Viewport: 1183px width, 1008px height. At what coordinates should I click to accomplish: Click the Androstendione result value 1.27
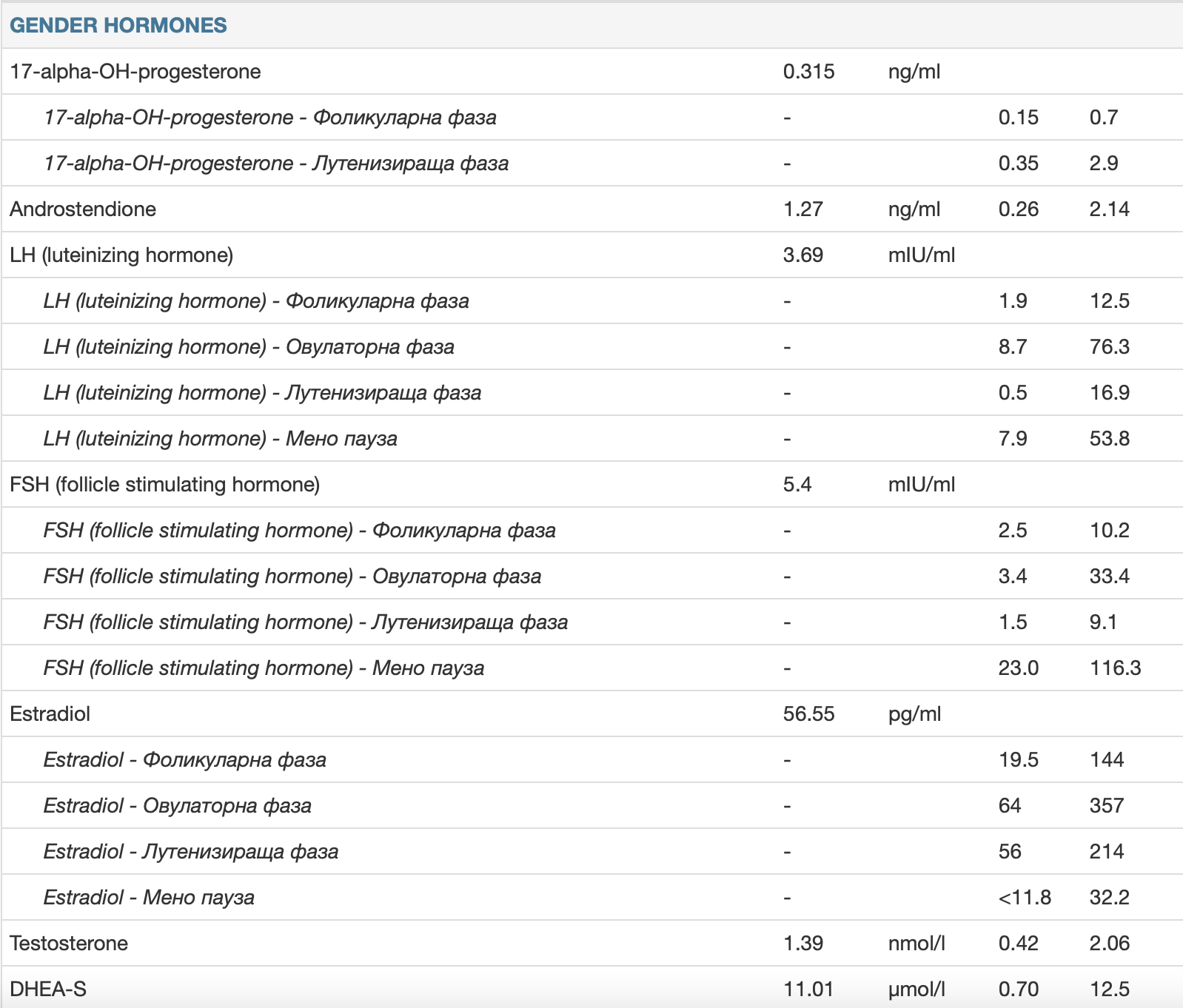pyautogui.click(x=802, y=209)
